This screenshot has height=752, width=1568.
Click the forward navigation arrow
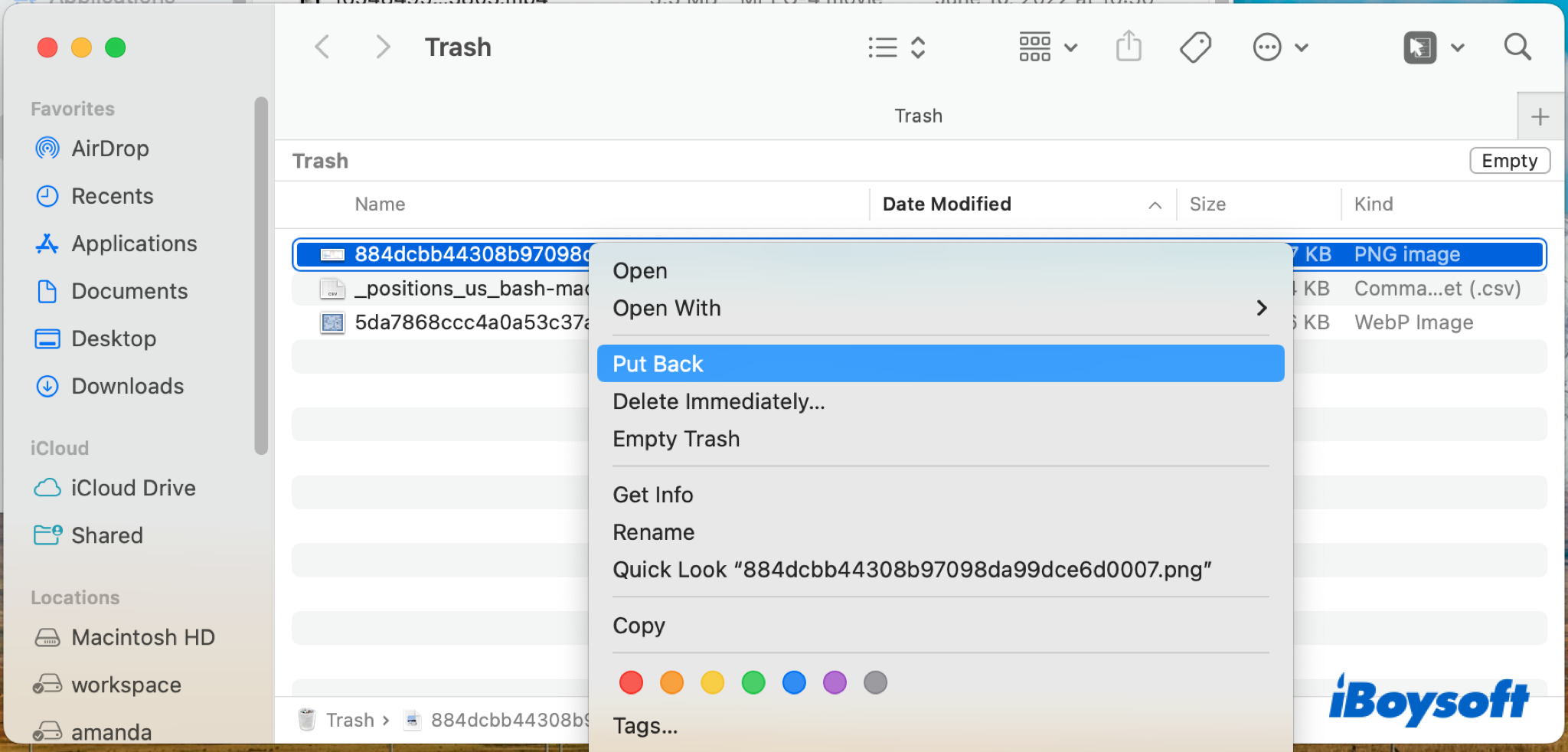(x=383, y=47)
